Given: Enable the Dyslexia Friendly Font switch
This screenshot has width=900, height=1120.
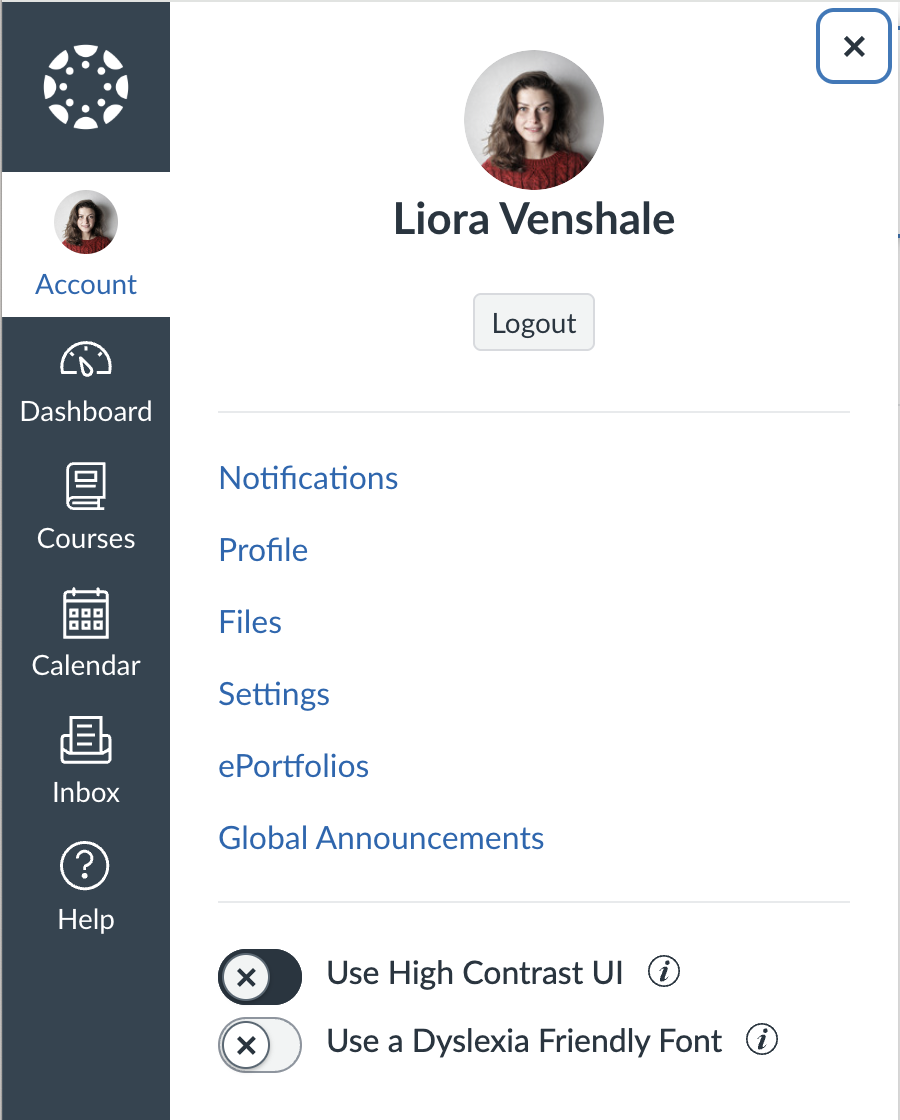Looking at the screenshot, I should tap(260, 1045).
